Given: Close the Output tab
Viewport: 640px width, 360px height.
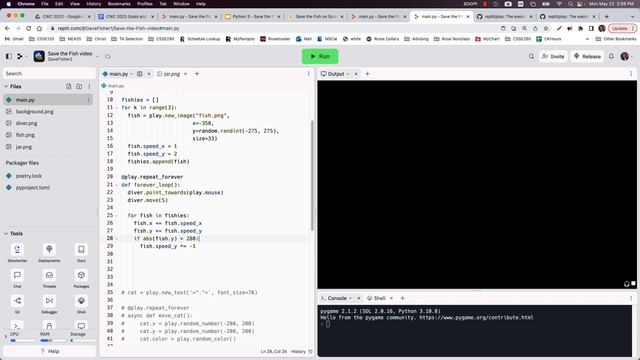Looking at the screenshot, I should pos(356,74).
